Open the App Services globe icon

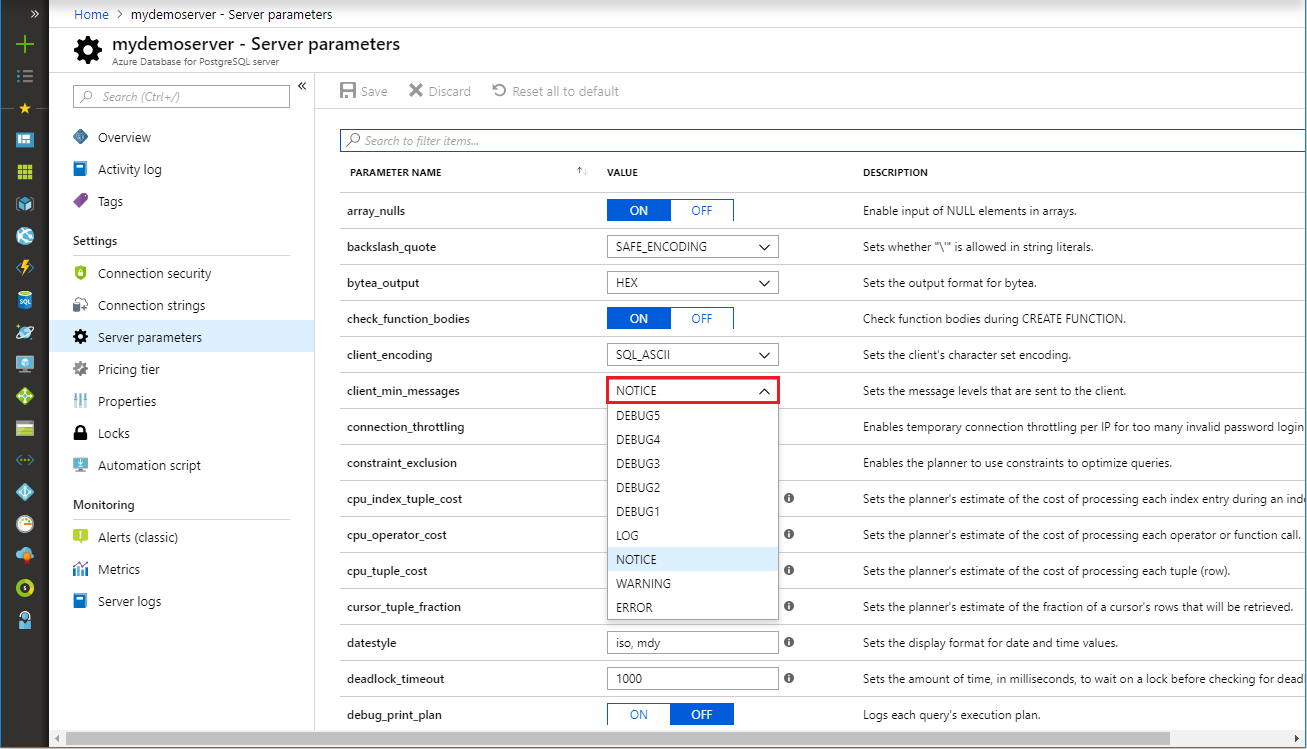coord(25,236)
